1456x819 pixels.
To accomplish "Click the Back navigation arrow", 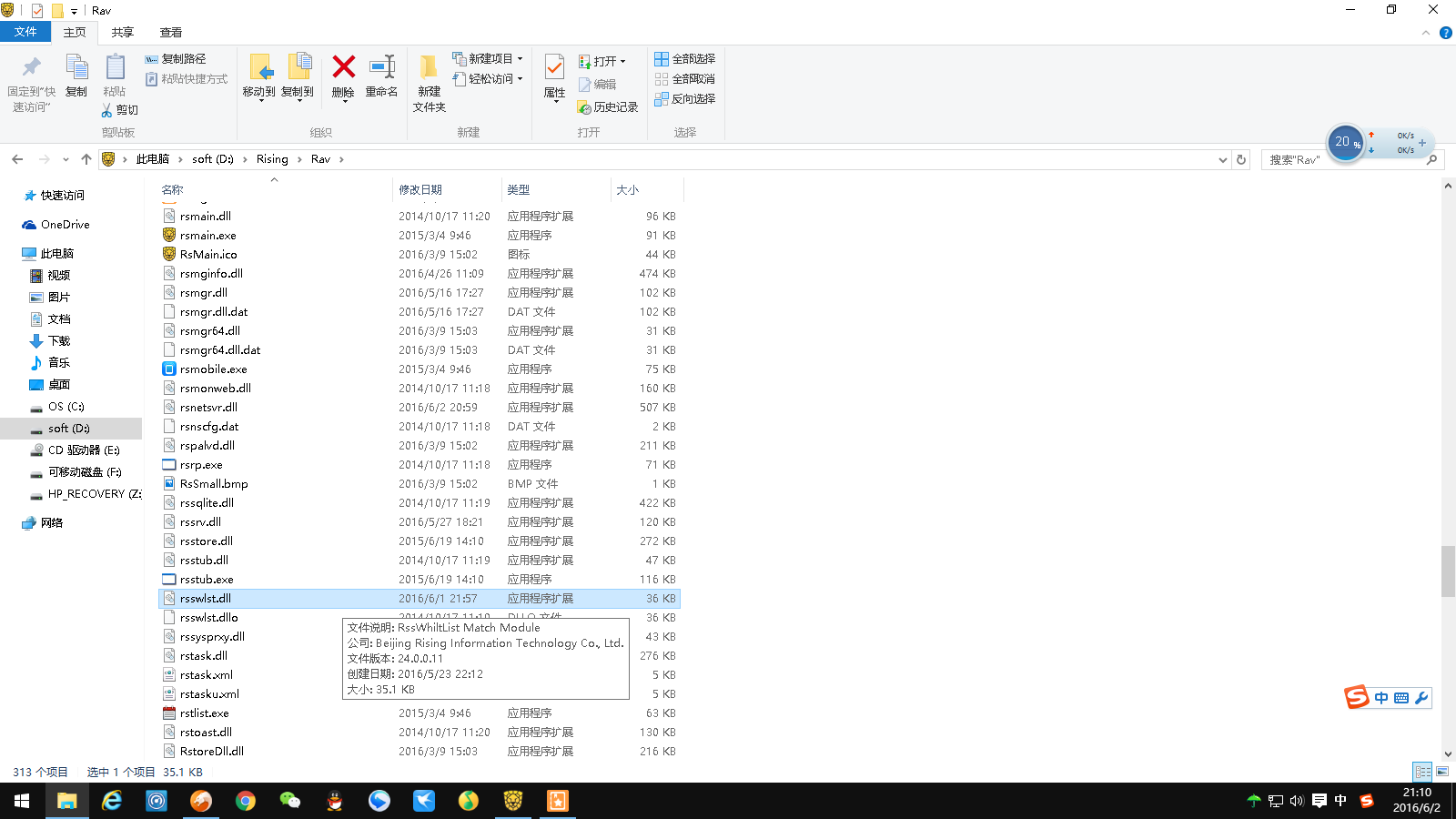I will pyautogui.click(x=17, y=159).
